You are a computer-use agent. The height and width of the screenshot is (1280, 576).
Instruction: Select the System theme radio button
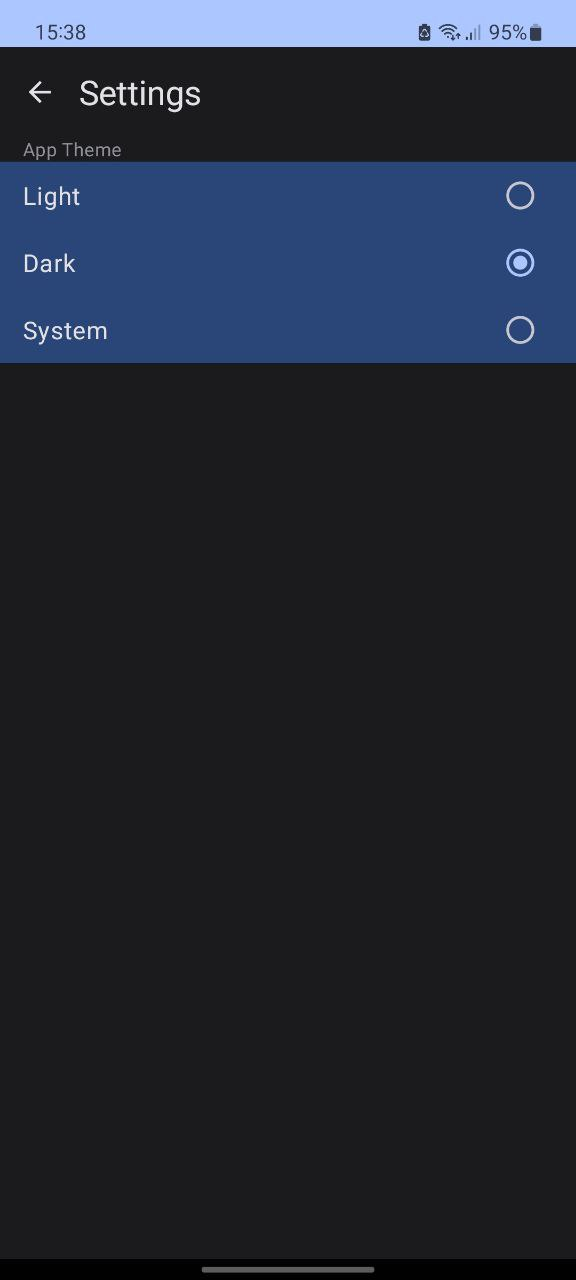coord(520,330)
